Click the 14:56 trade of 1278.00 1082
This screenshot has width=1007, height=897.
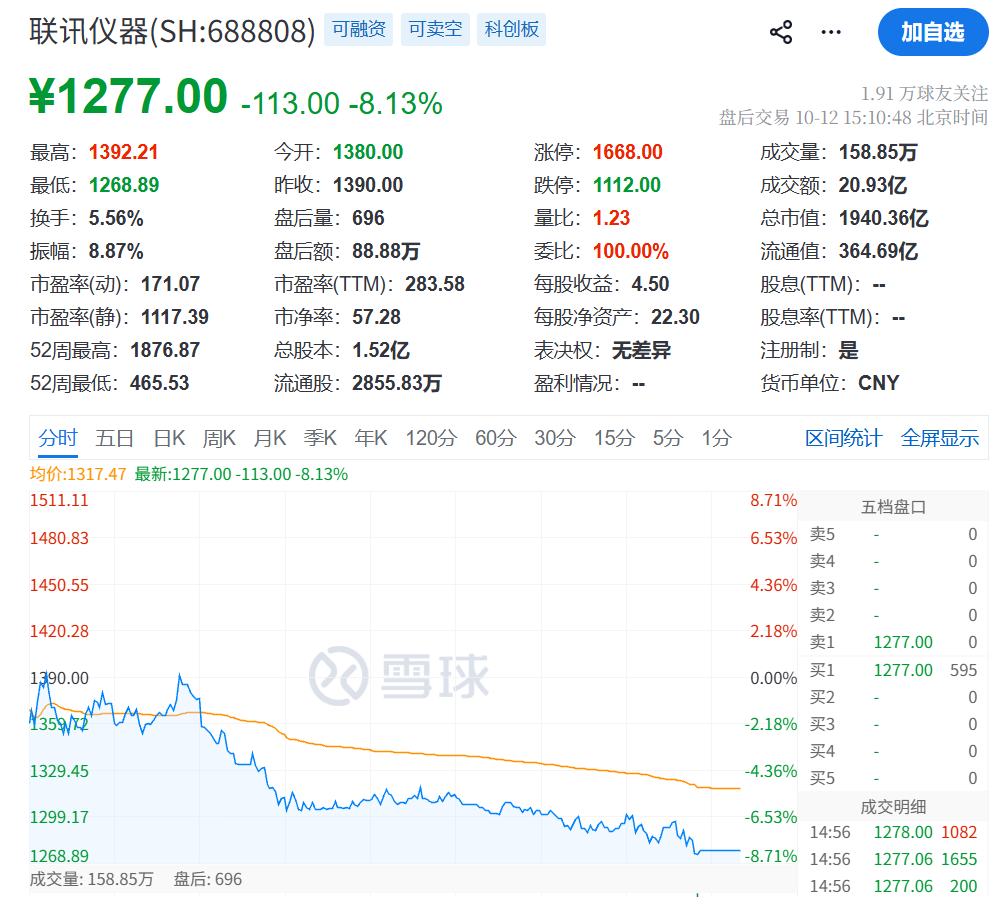(893, 833)
